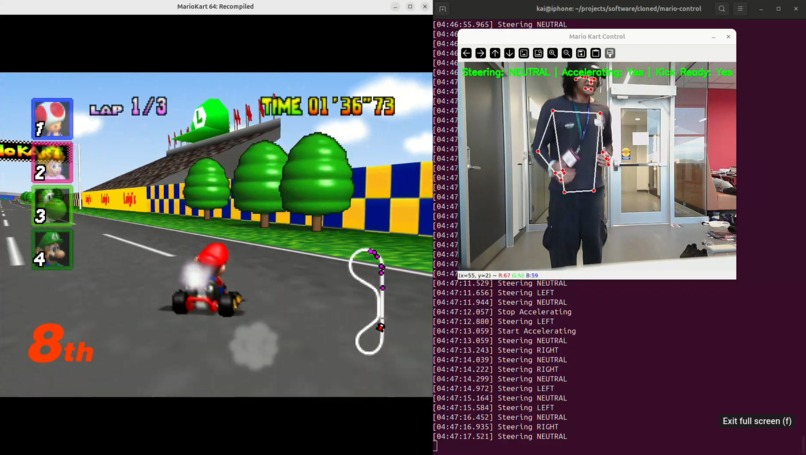Click the LAP 1/3 counter
The height and width of the screenshot is (455, 806).
pyautogui.click(x=129, y=107)
